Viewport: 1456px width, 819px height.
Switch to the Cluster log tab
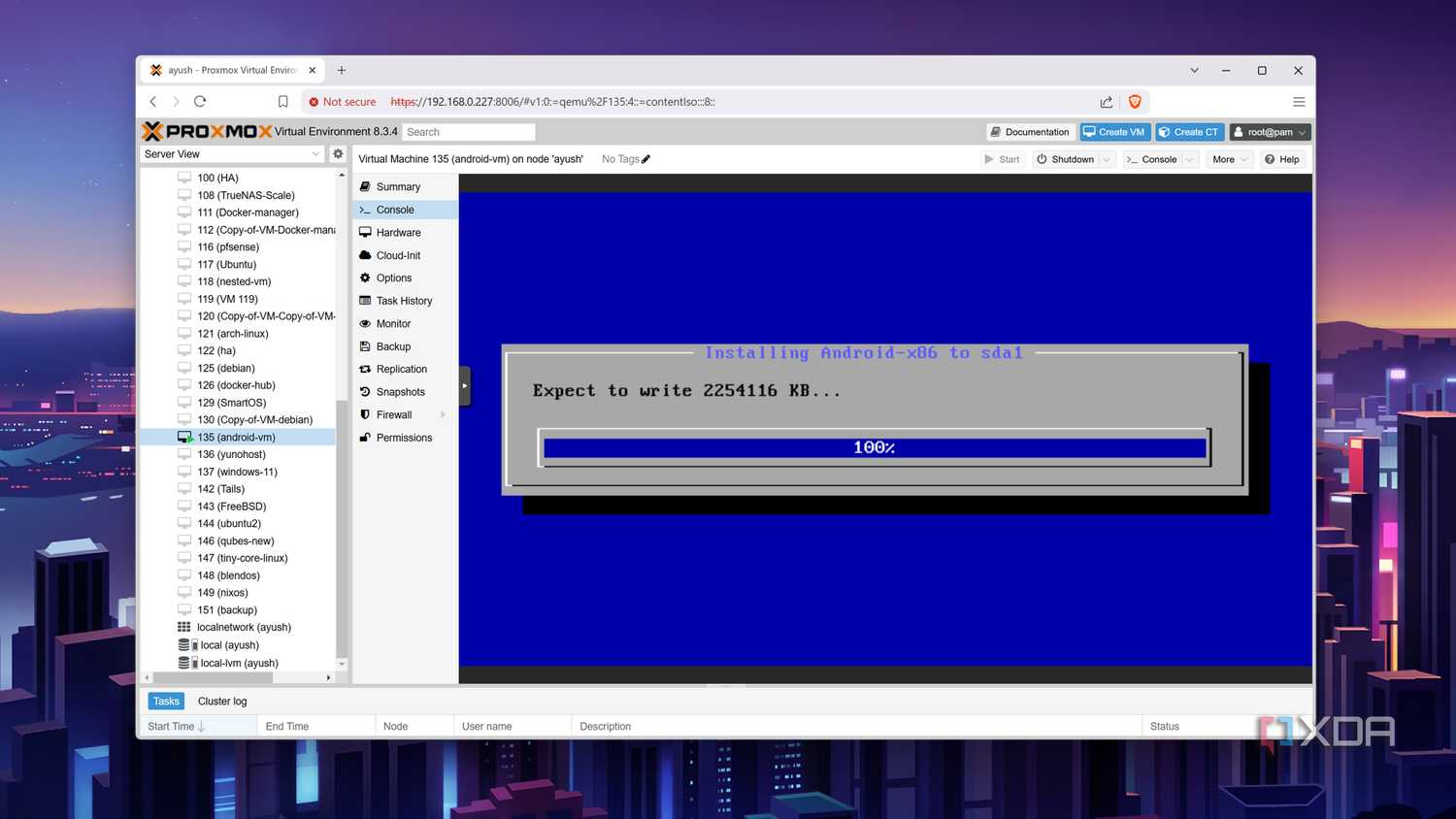222,701
